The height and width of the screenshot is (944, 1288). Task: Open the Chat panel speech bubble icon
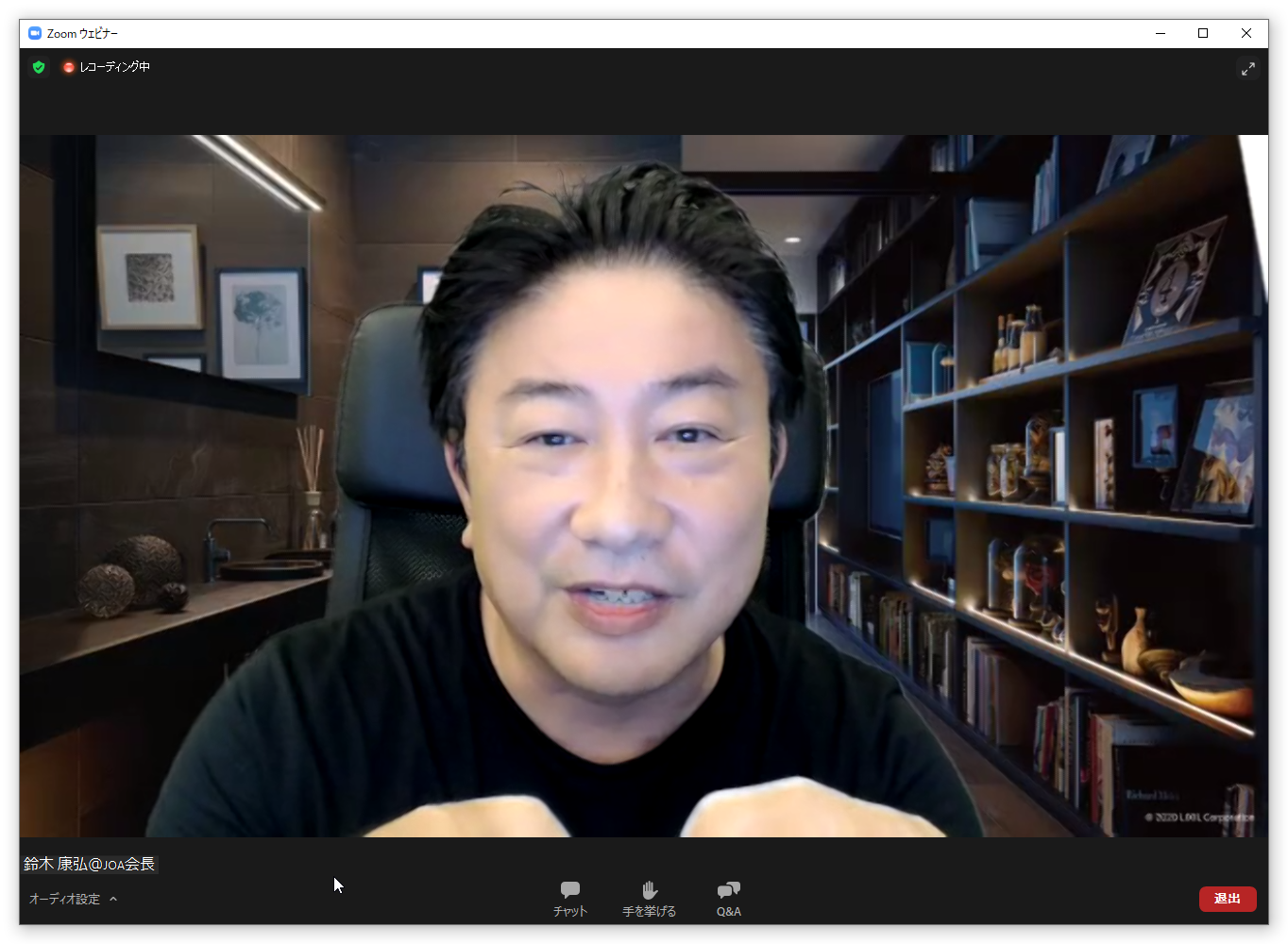click(570, 890)
